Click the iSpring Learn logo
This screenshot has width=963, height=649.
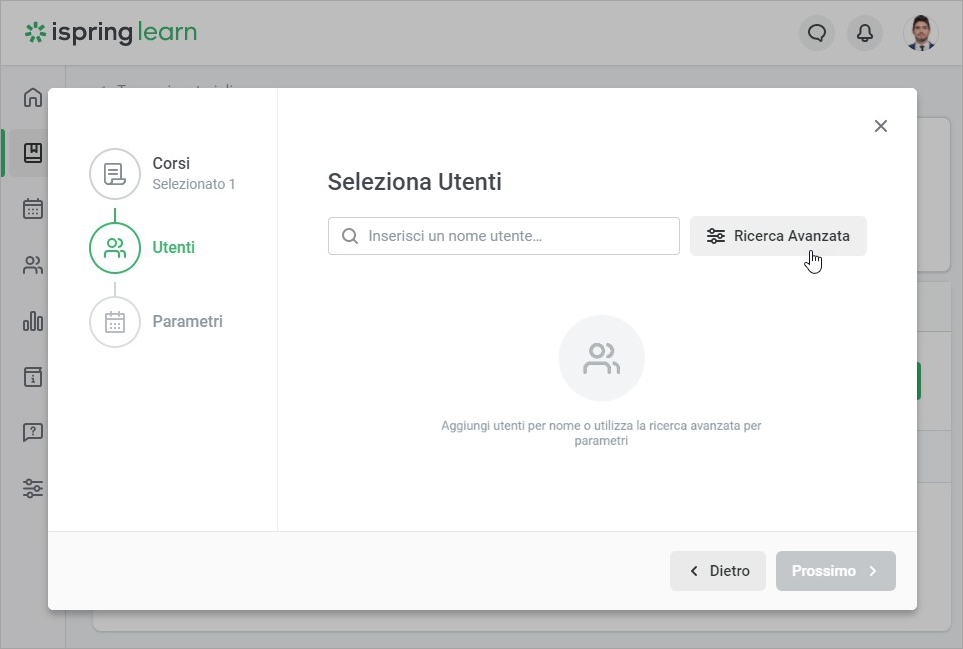[x=111, y=33]
